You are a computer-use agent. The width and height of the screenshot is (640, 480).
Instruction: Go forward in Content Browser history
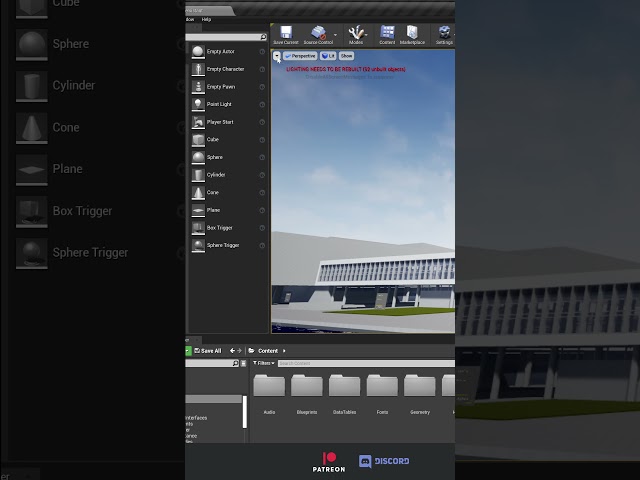[239, 351]
